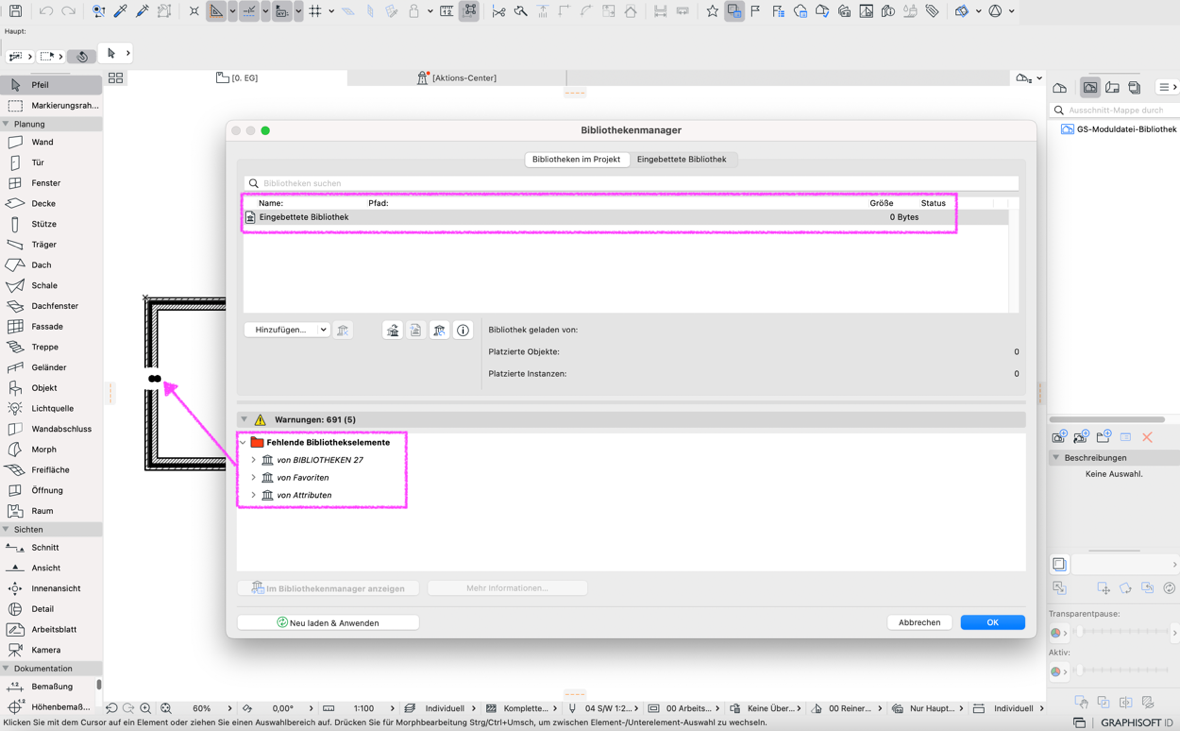
Task: Collapse the Sichten toolbox section
Action: [x=6, y=530]
